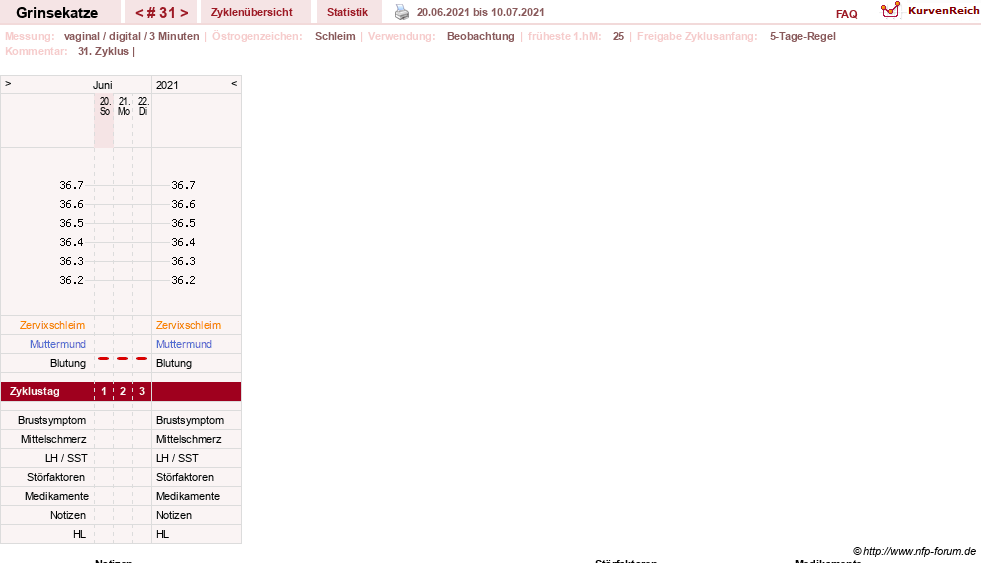Click the right Mittelschmerz label
This screenshot has width=981, height=563.
(x=188, y=439)
